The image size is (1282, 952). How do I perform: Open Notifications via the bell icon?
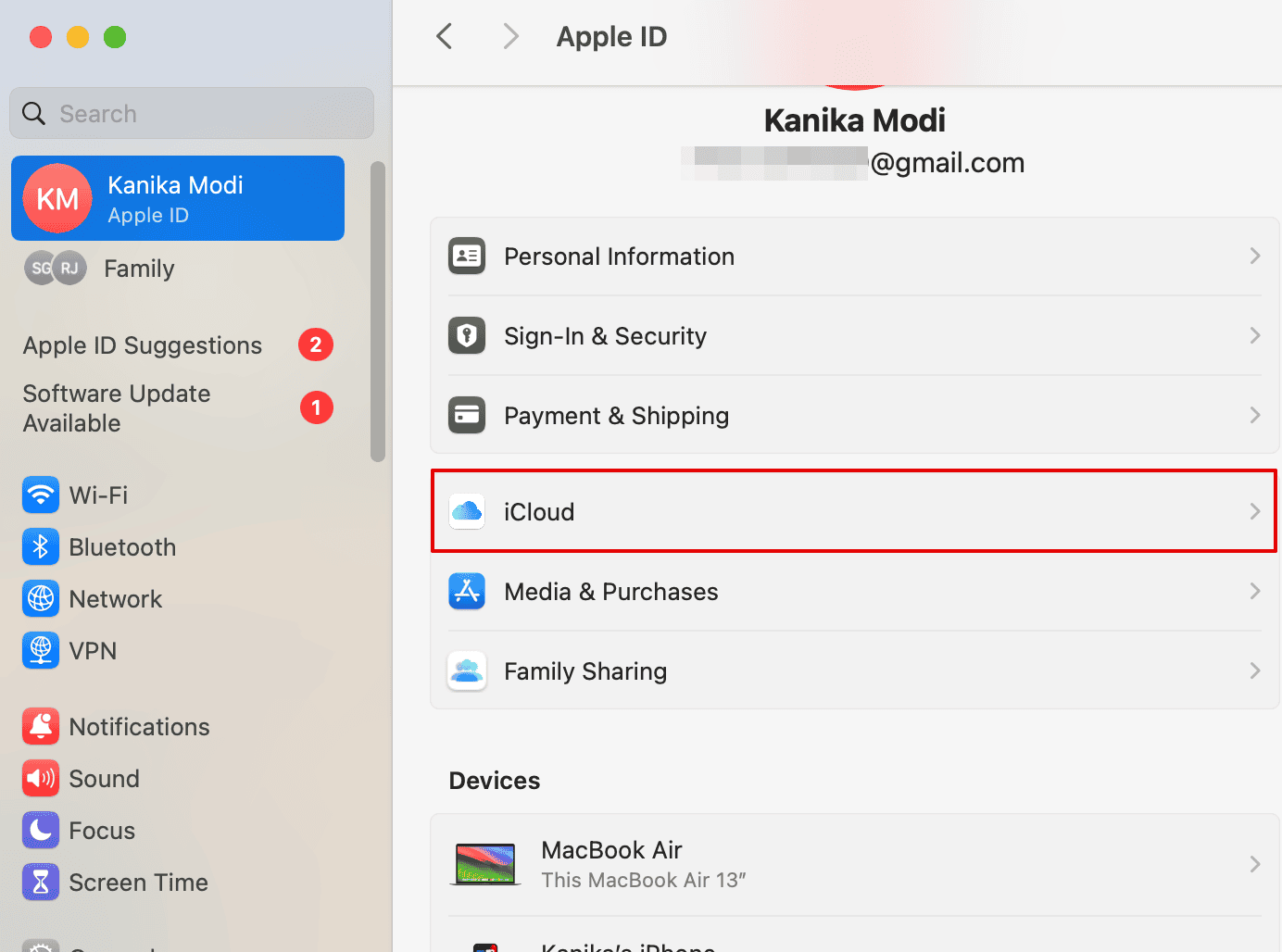[x=41, y=727]
